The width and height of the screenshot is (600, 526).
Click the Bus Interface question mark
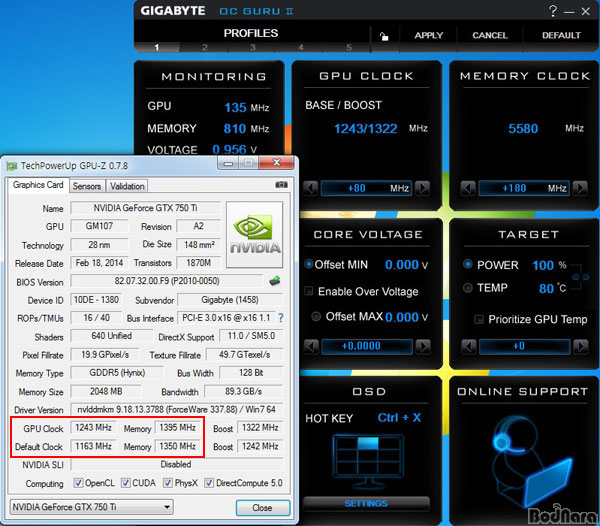[281, 318]
